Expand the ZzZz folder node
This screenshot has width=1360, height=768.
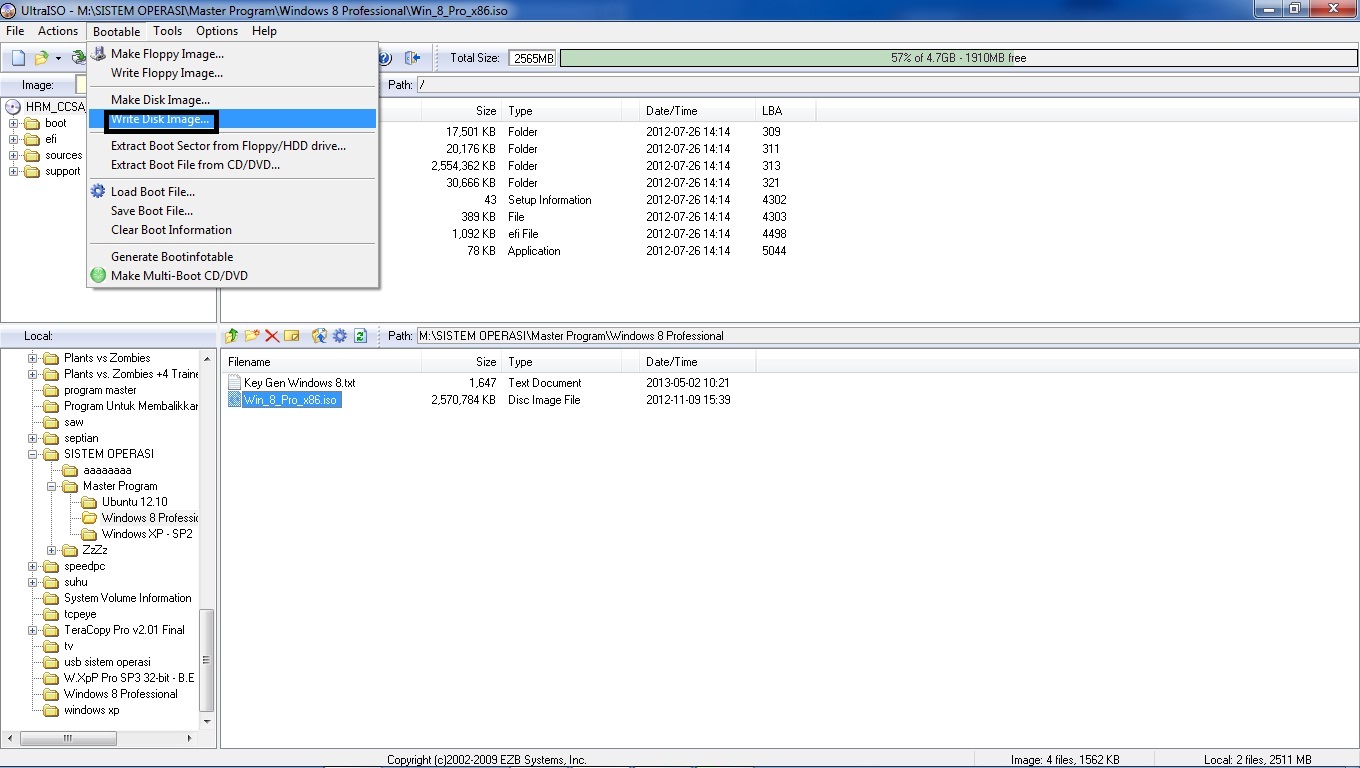[52, 550]
